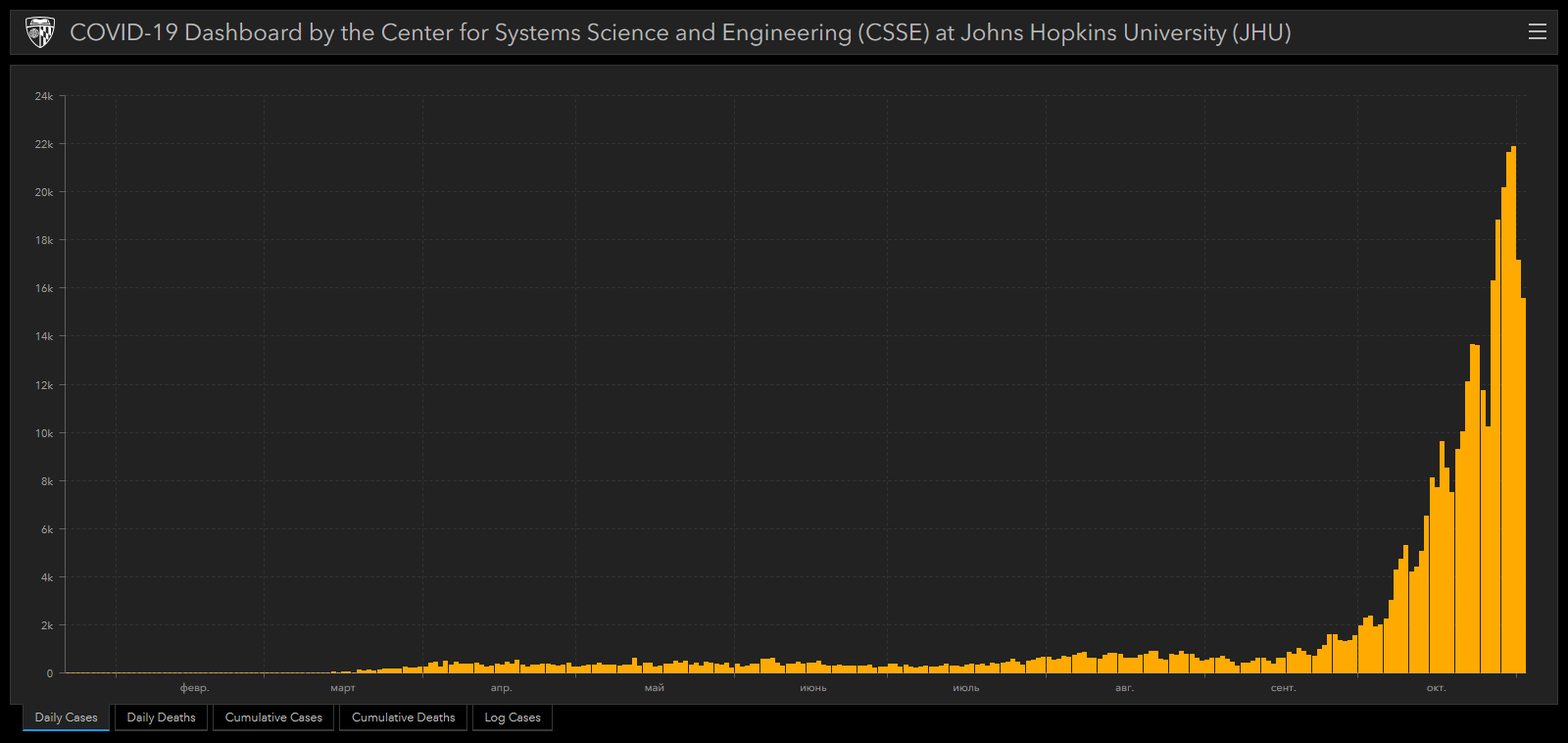
Task: Click the tallest bar near 22k
Action: click(1513, 410)
